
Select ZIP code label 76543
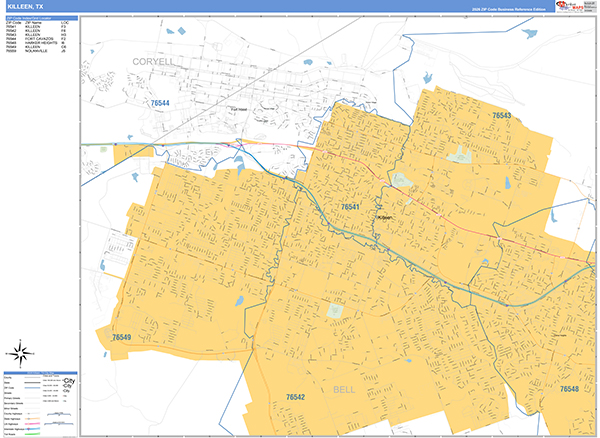point(501,115)
